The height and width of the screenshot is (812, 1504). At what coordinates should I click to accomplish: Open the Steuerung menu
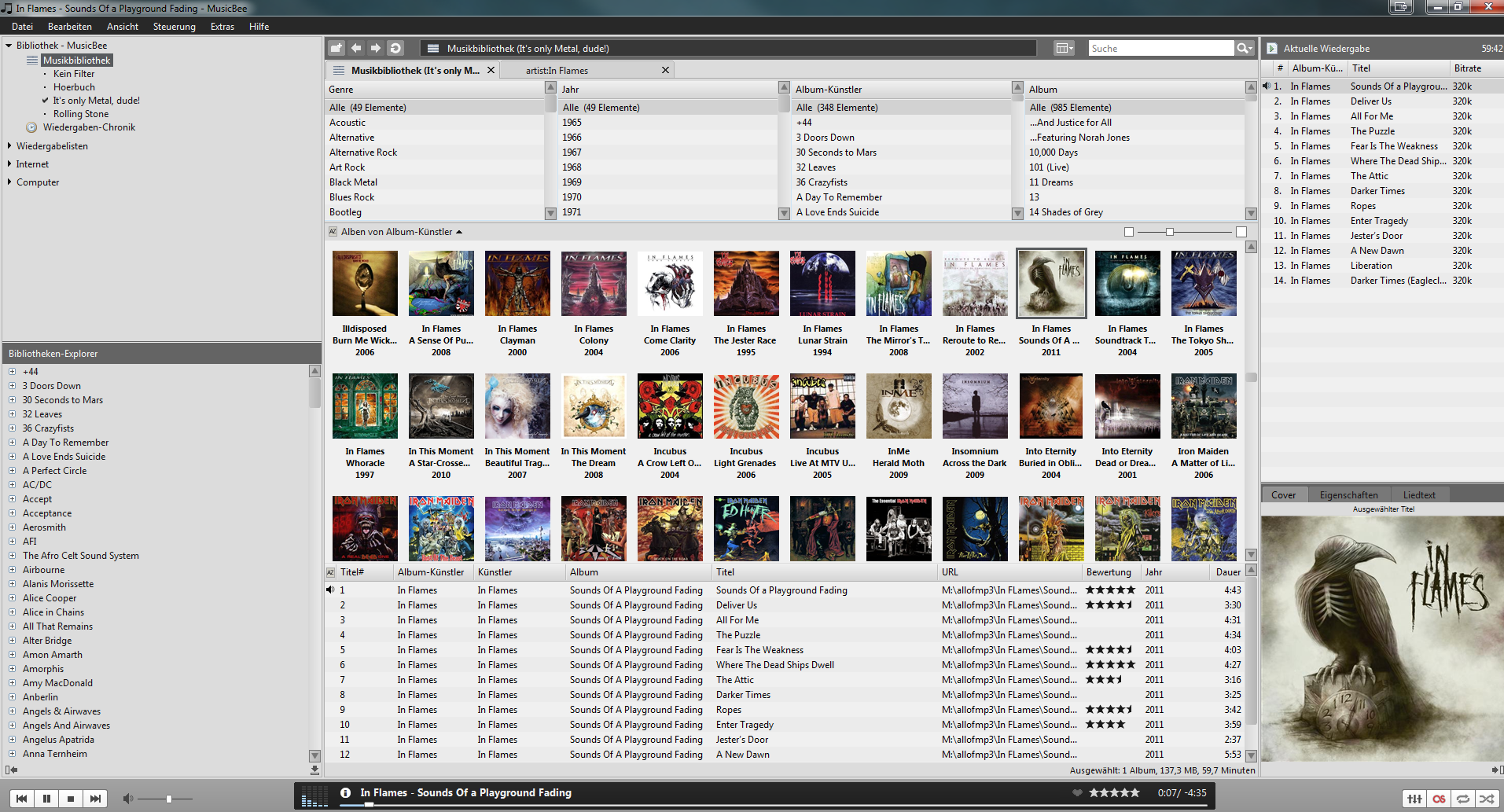[x=175, y=27]
